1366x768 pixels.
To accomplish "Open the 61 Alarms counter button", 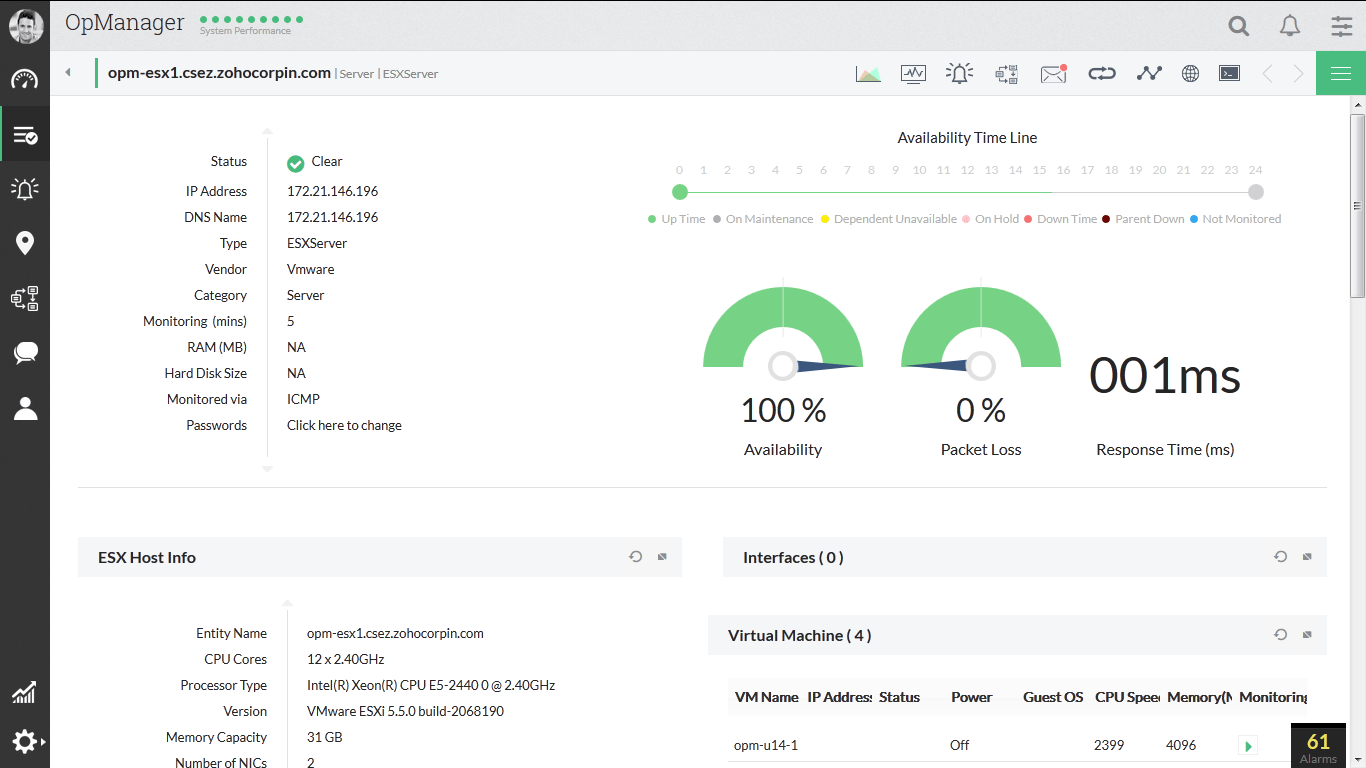I will pos(1318,746).
